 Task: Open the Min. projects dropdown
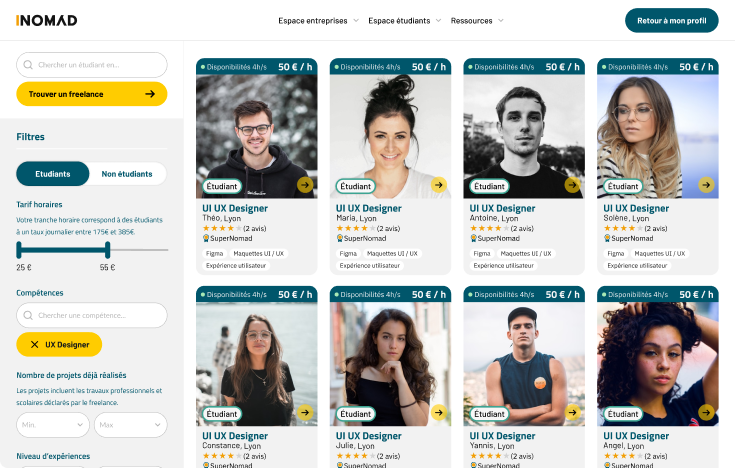click(53, 425)
